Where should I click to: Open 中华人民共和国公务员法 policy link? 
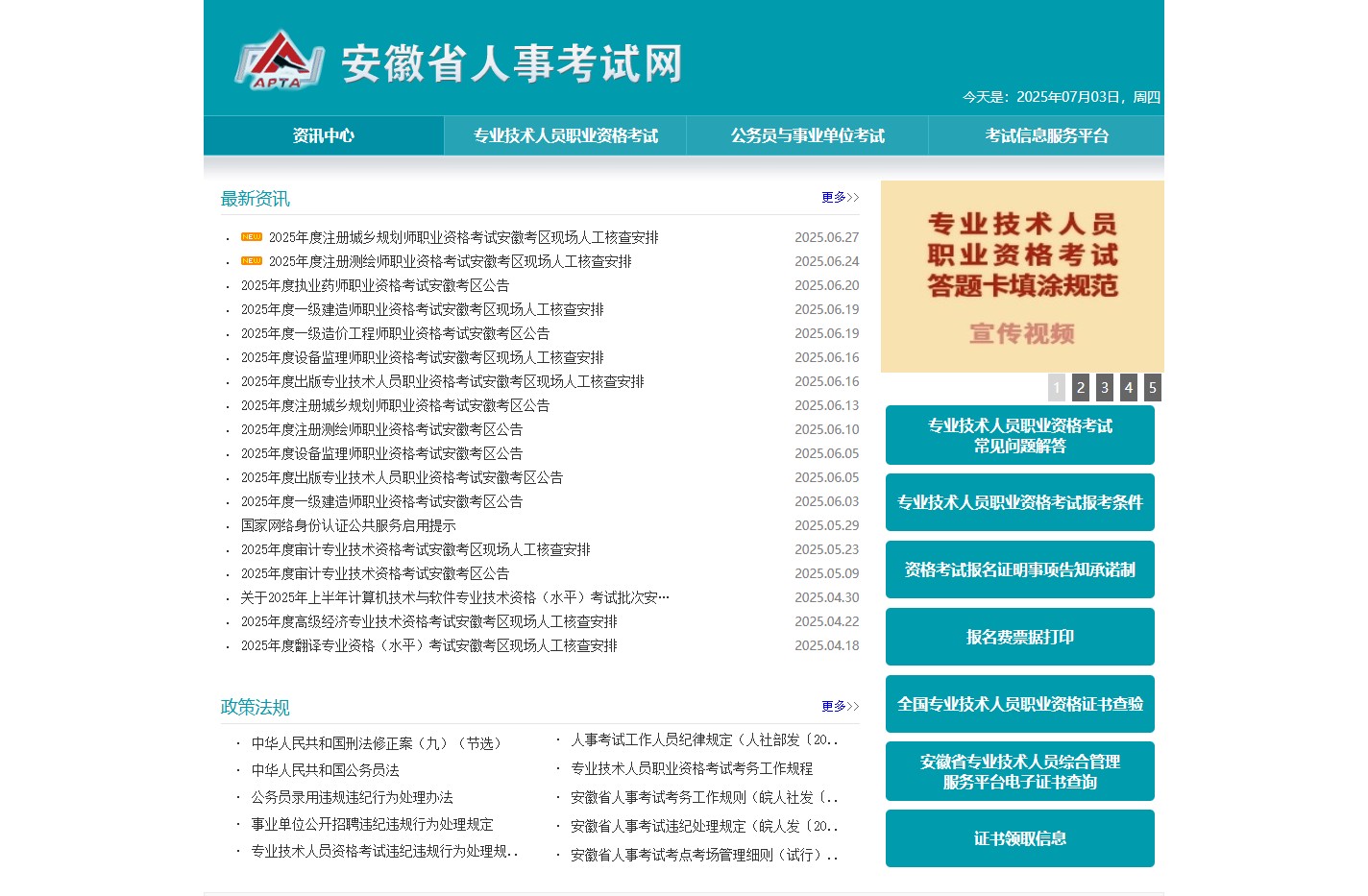[x=325, y=770]
